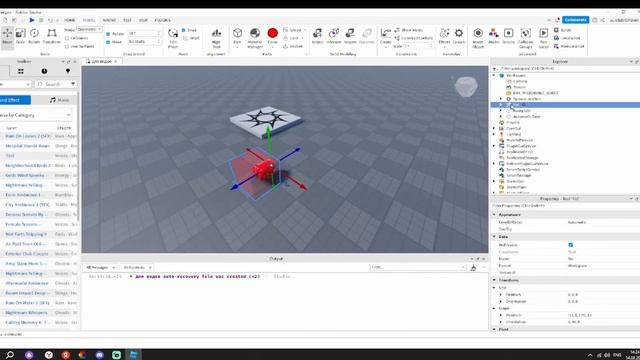Collapse the Appearance properties section
Viewport: 640px width, 360px height.
[494, 215]
